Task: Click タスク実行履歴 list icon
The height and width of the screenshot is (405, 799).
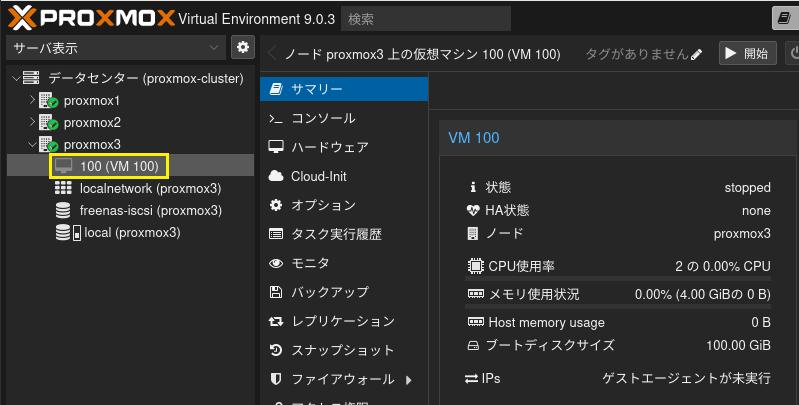Action: 276,234
